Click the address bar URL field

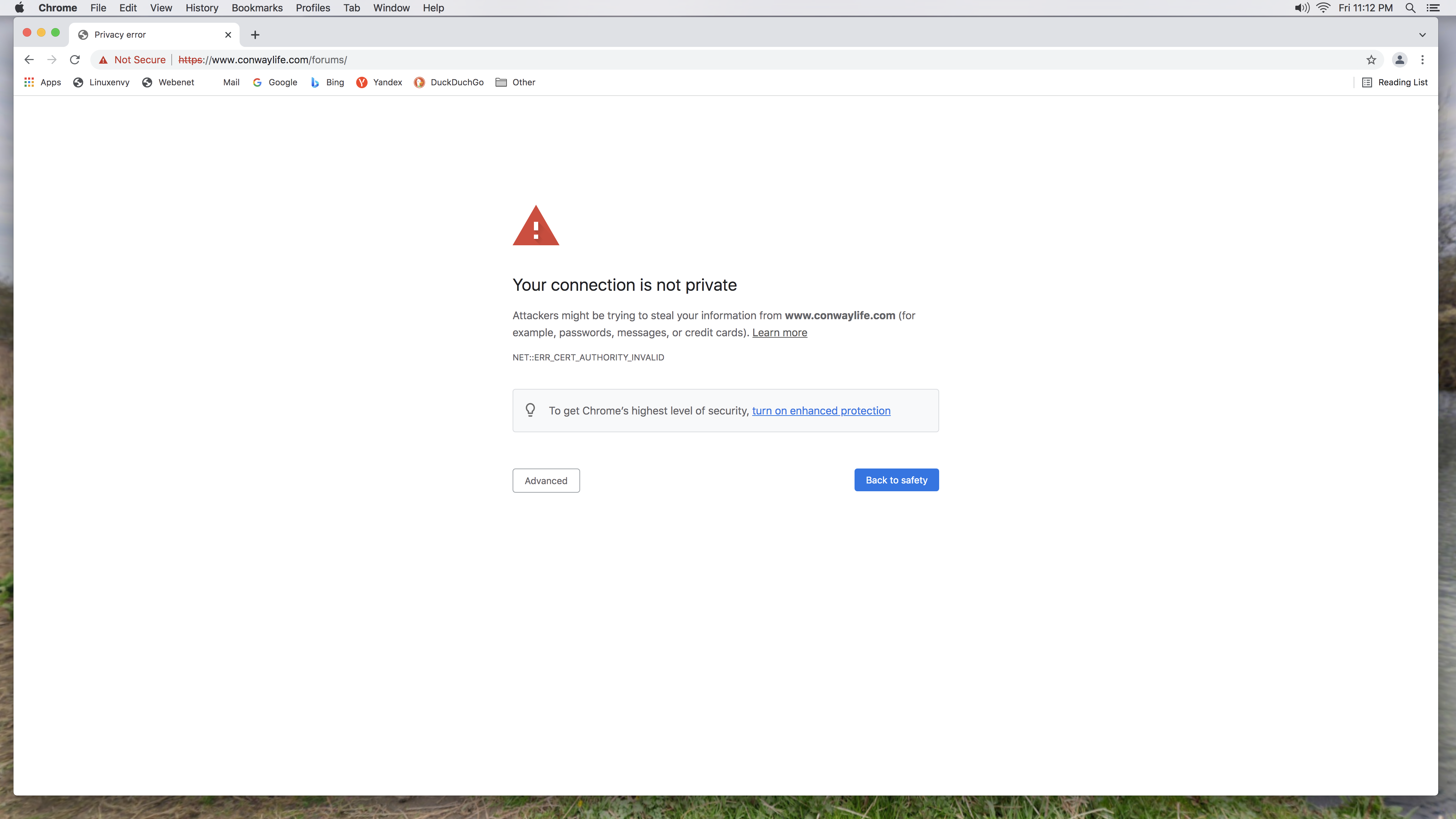point(769,60)
